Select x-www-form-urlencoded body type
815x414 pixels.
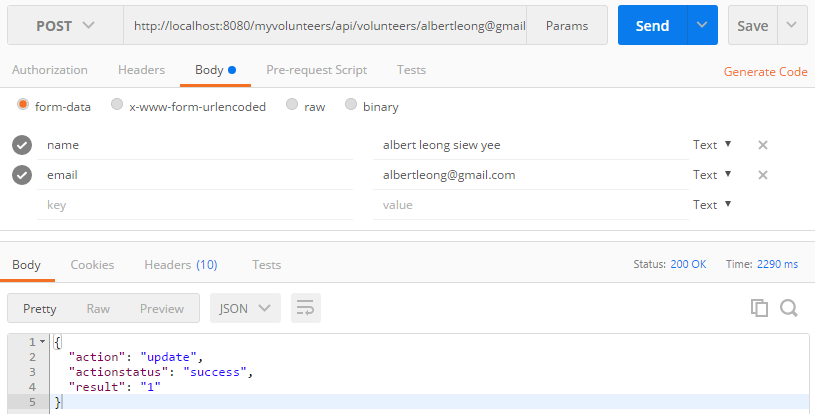pyautogui.click(x=117, y=104)
